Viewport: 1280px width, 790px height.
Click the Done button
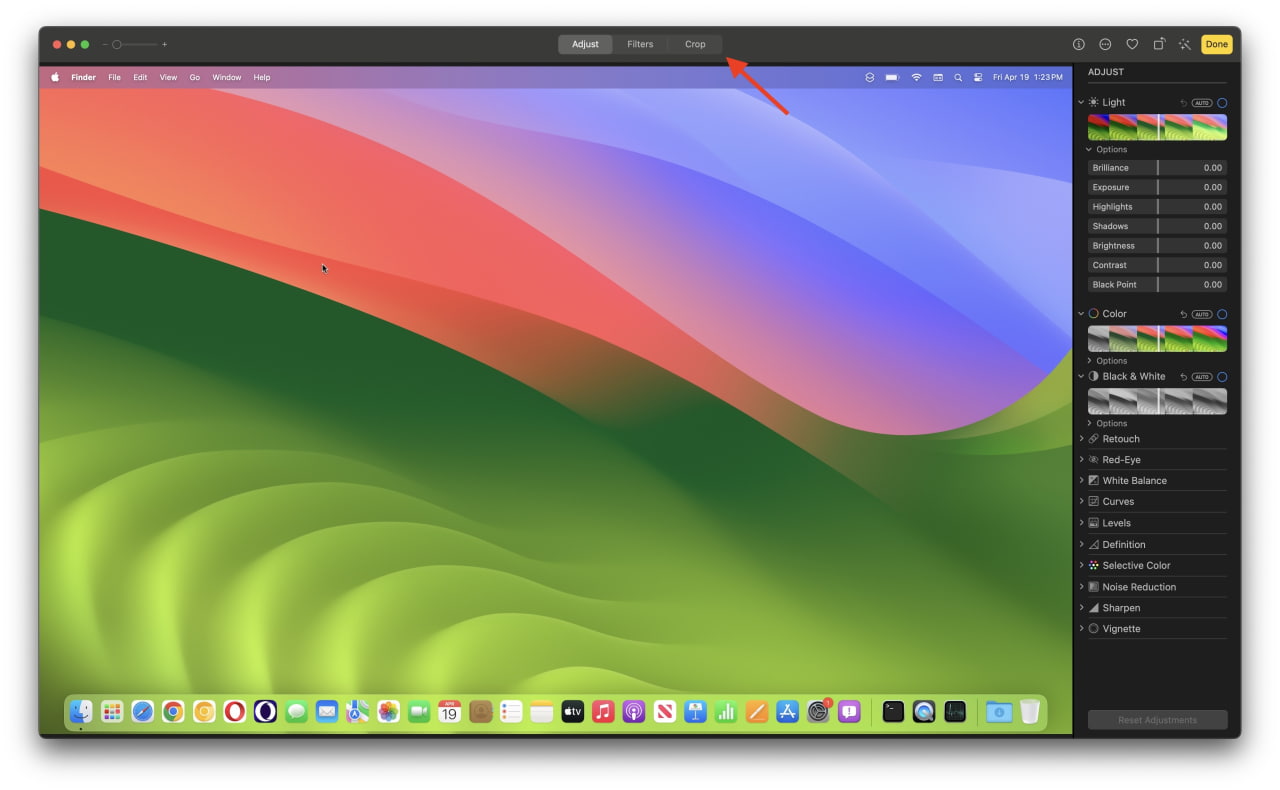pyautogui.click(x=1216, y=44)
